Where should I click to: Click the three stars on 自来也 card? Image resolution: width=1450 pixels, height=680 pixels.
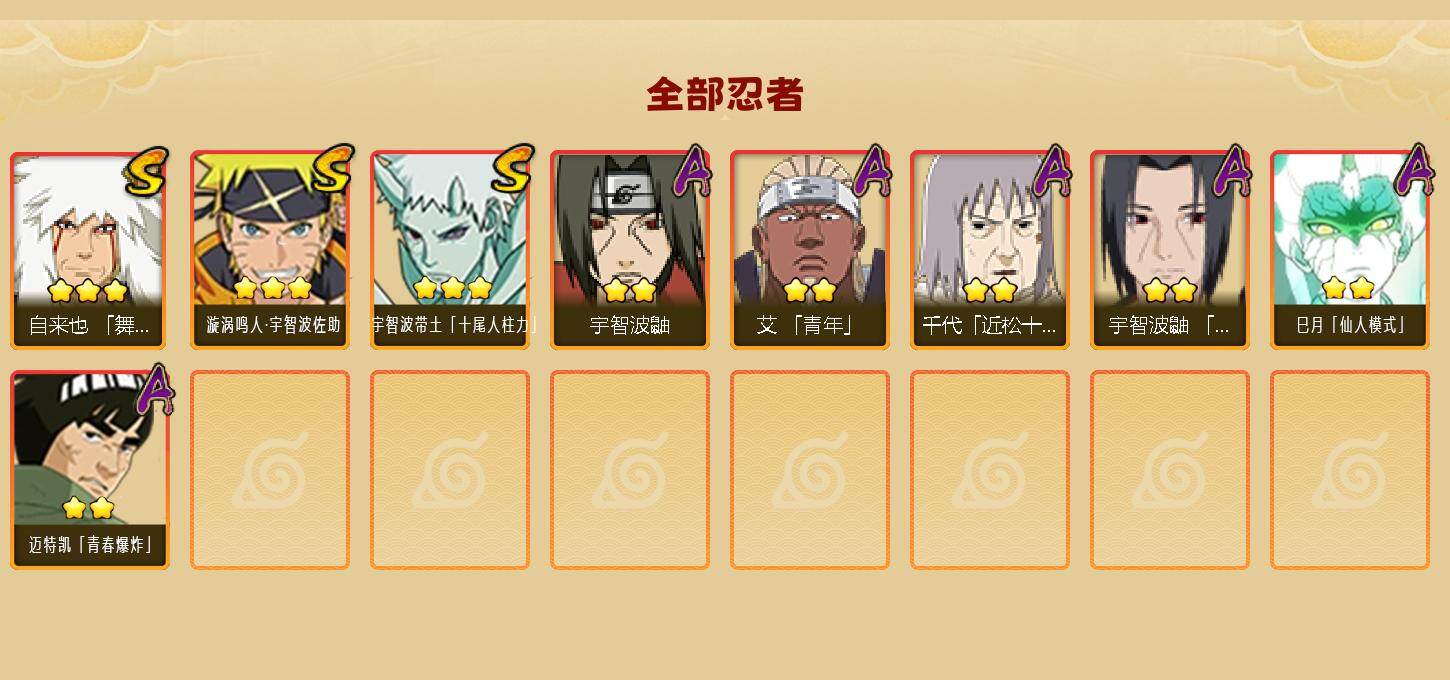(88, 291)
